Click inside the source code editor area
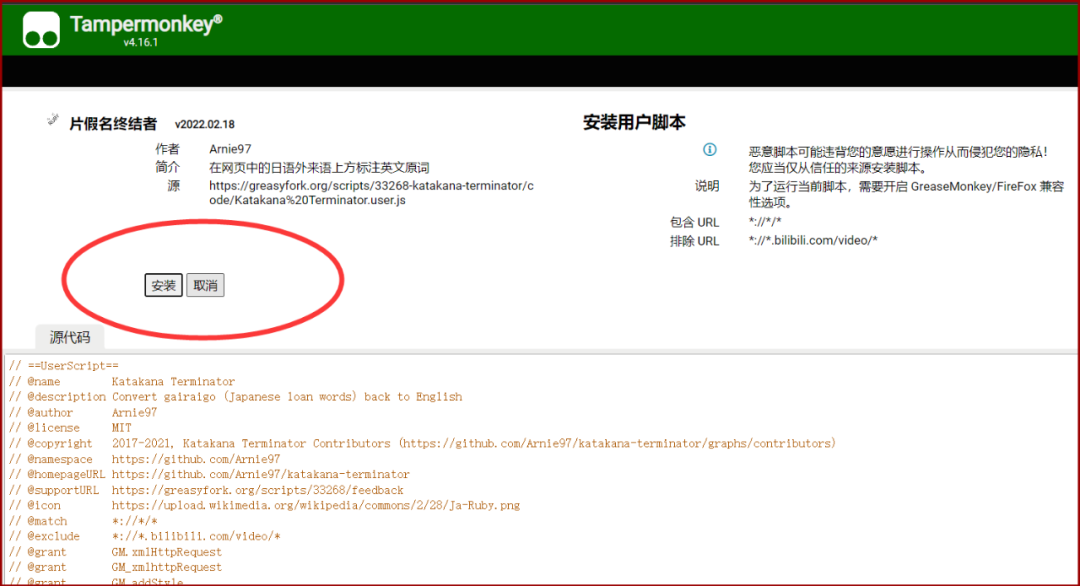The image size is (1080, 586). pyautogui.click(x=541, y=470)
